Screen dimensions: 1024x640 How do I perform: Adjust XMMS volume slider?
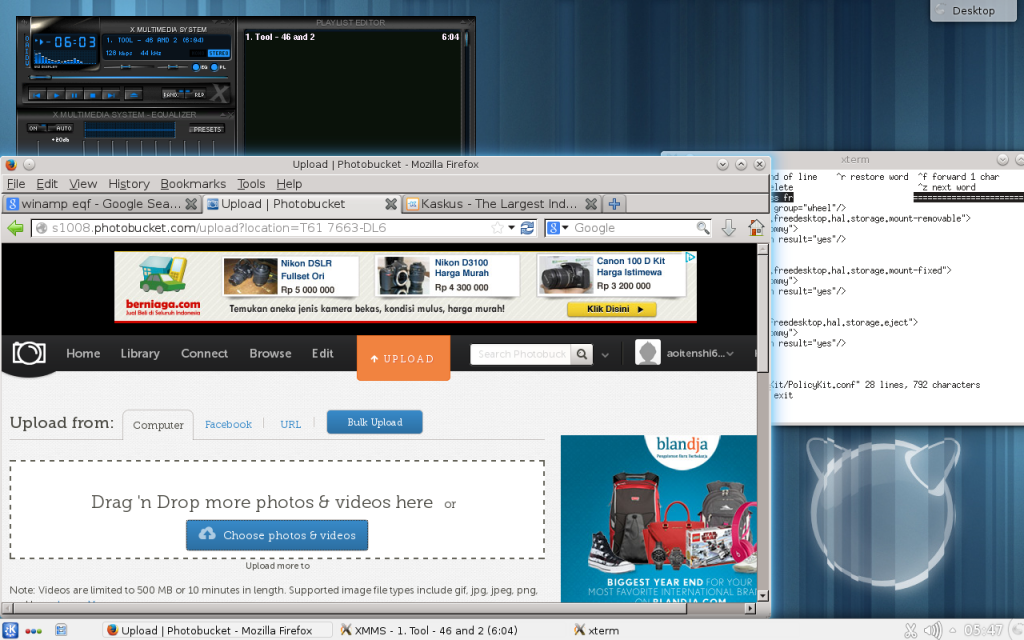click(129, 67)
